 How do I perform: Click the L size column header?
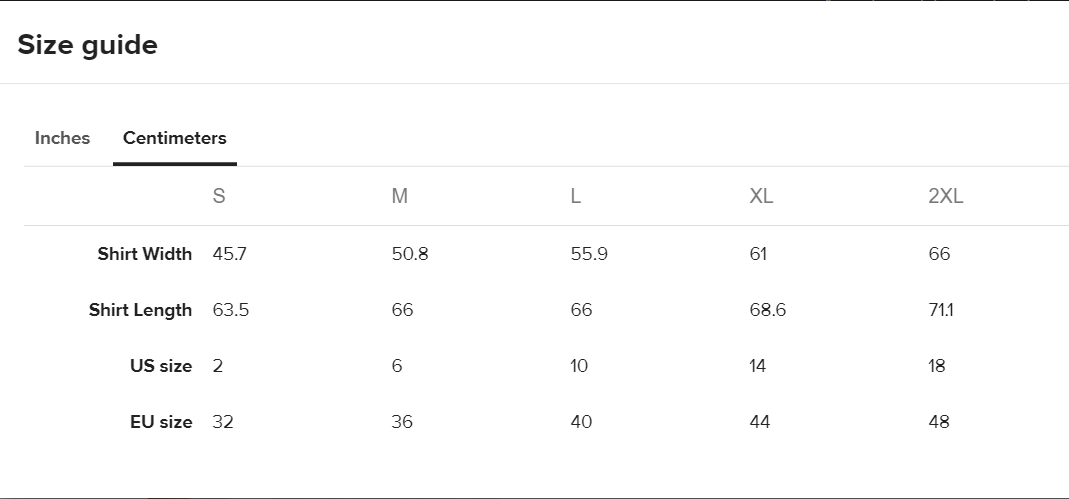[x=575, y=196]
